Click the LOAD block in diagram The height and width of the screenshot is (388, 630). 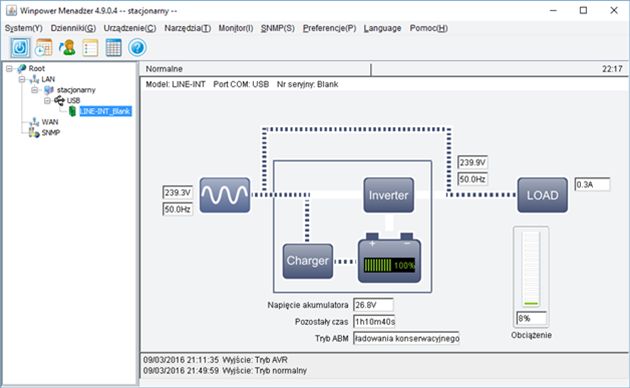(x=542, y=195)
